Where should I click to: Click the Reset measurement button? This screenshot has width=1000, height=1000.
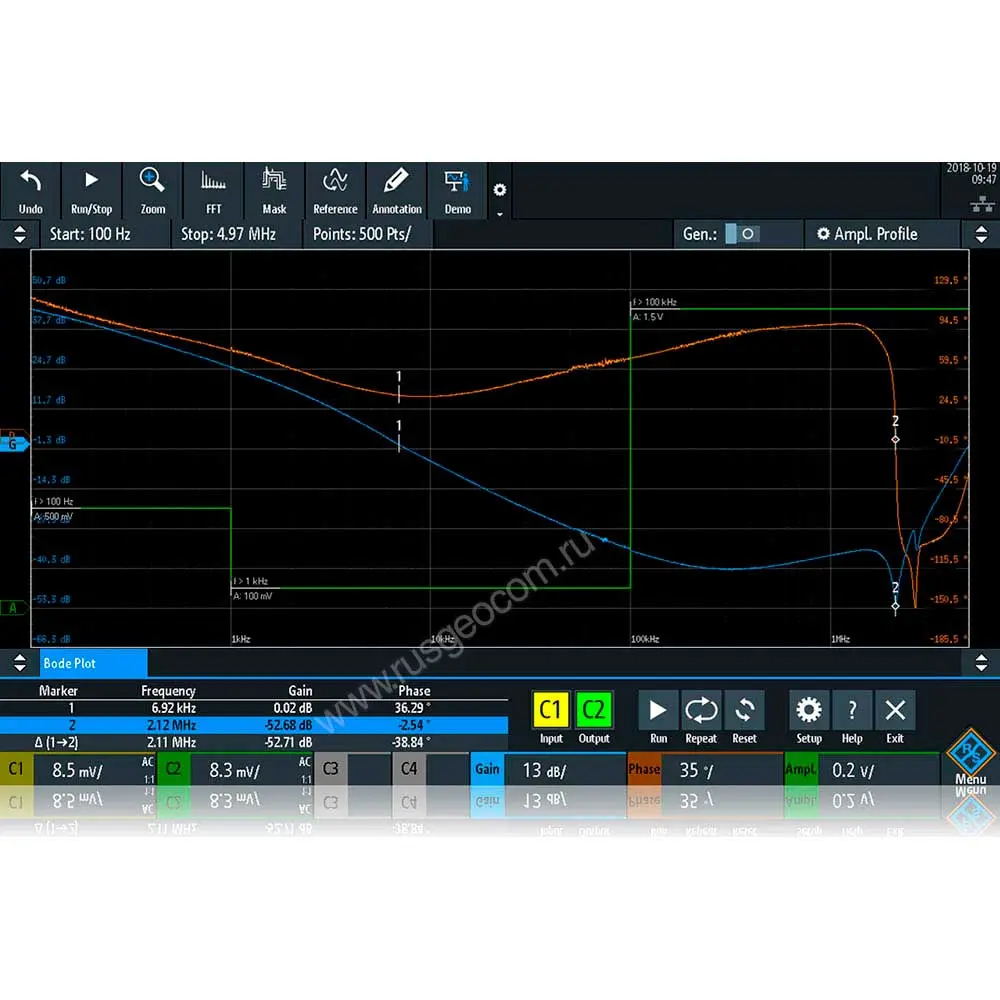click(x=744, y=718)
